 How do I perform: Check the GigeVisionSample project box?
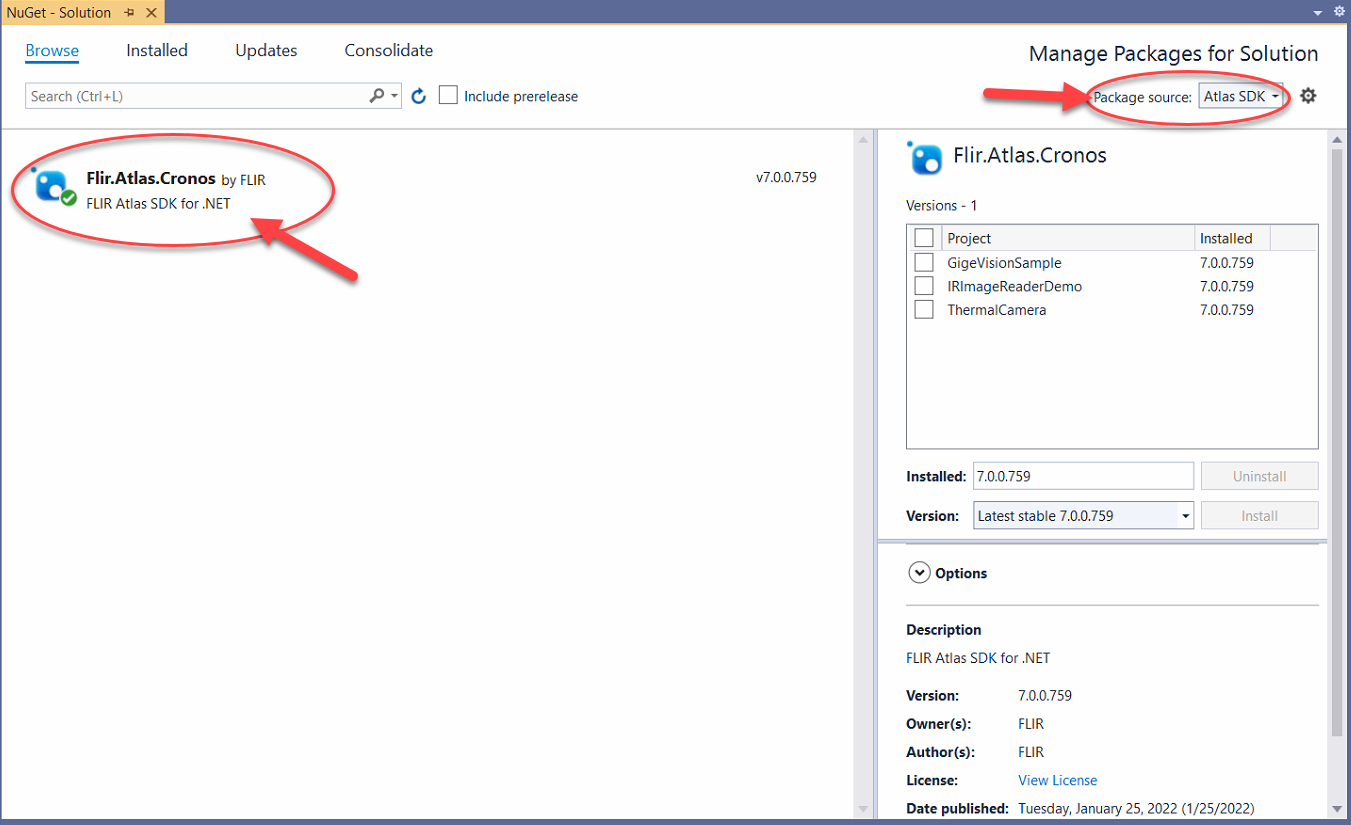[x=924, y=263]
